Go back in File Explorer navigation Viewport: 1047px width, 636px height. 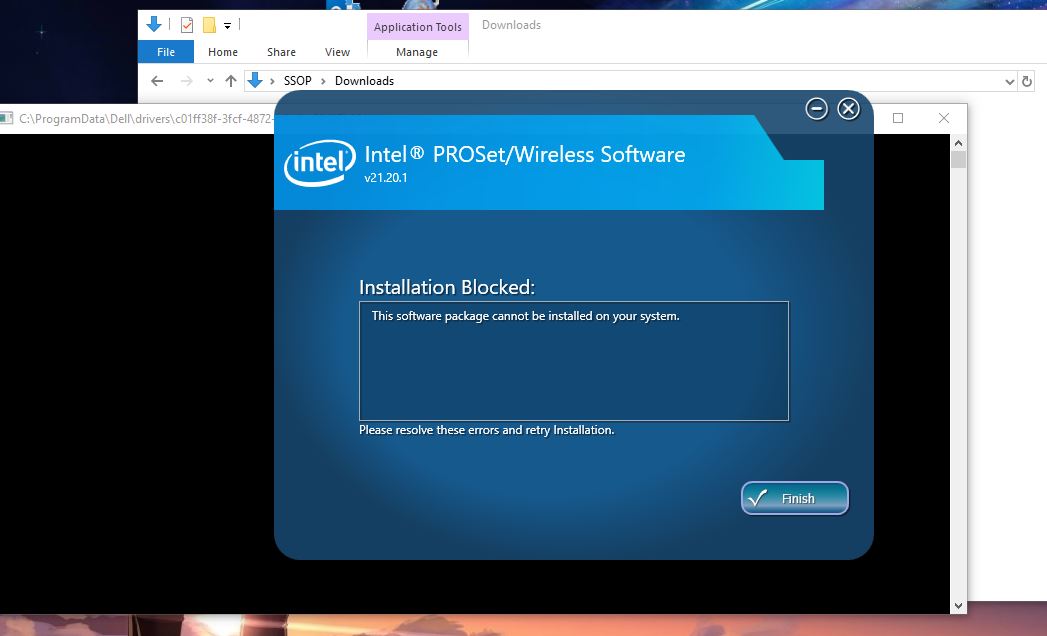tap(157, 81)
